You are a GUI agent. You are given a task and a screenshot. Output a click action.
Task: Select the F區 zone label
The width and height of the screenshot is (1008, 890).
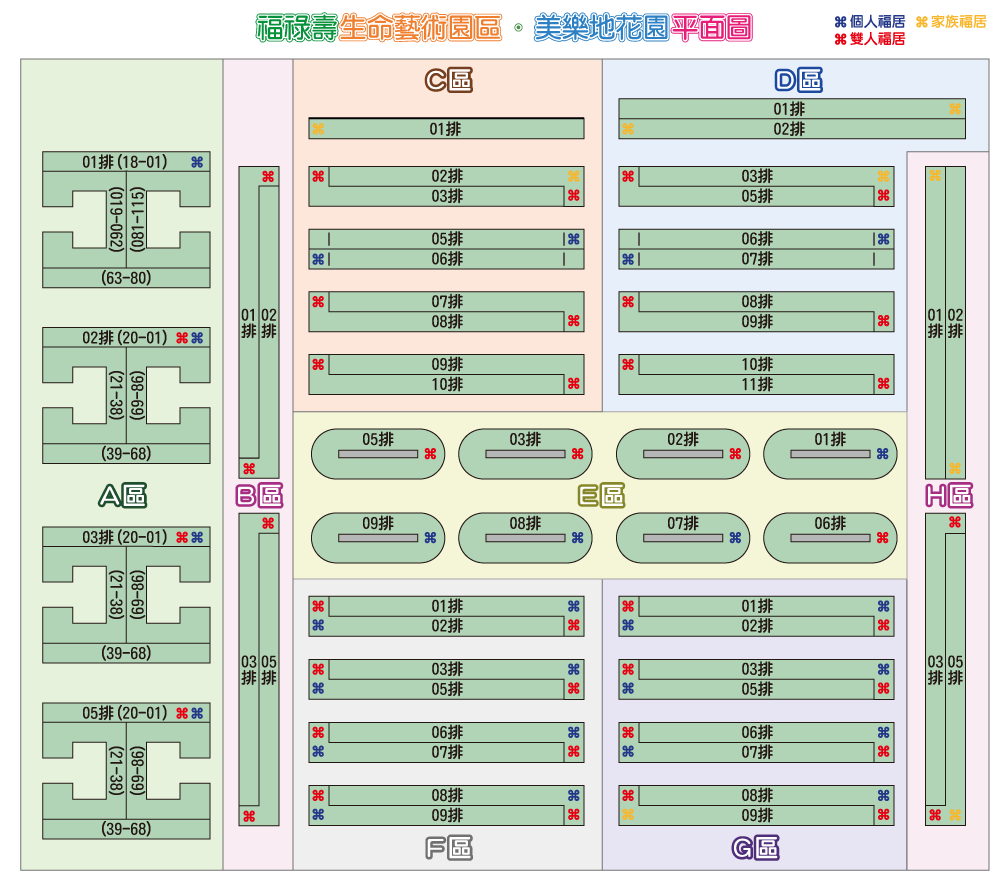click(448, 848)
